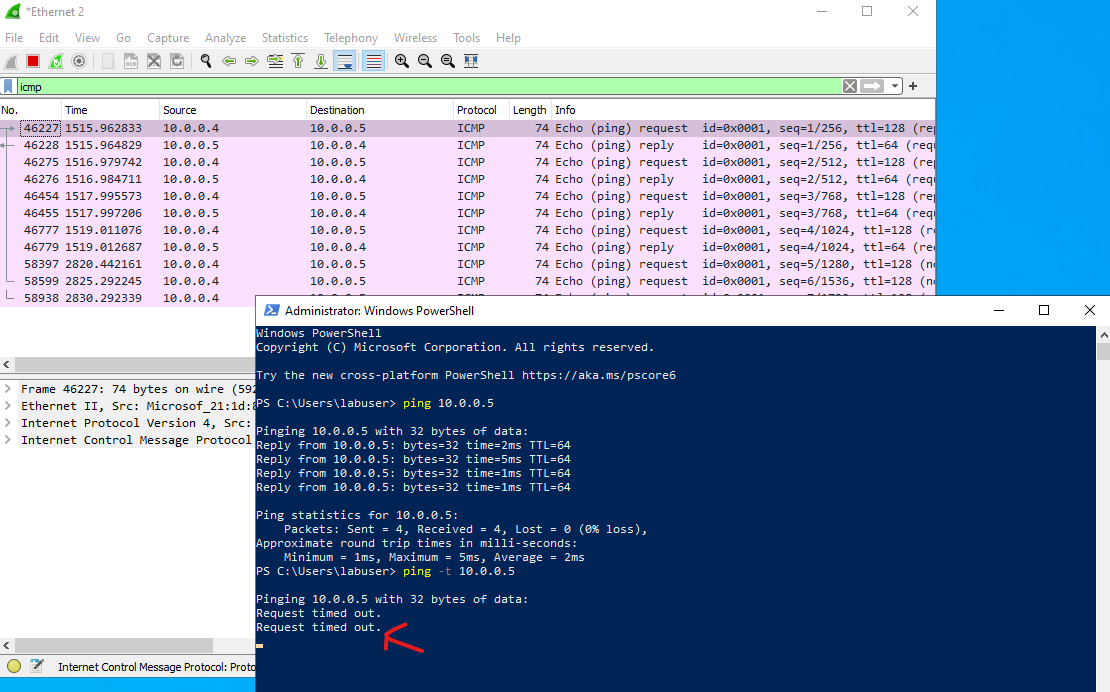The width and height of the screenshot is (1110, 692).
Task: Click the expert information yellow circle icon
Action: pyautogui.click(x=13, y=666)
